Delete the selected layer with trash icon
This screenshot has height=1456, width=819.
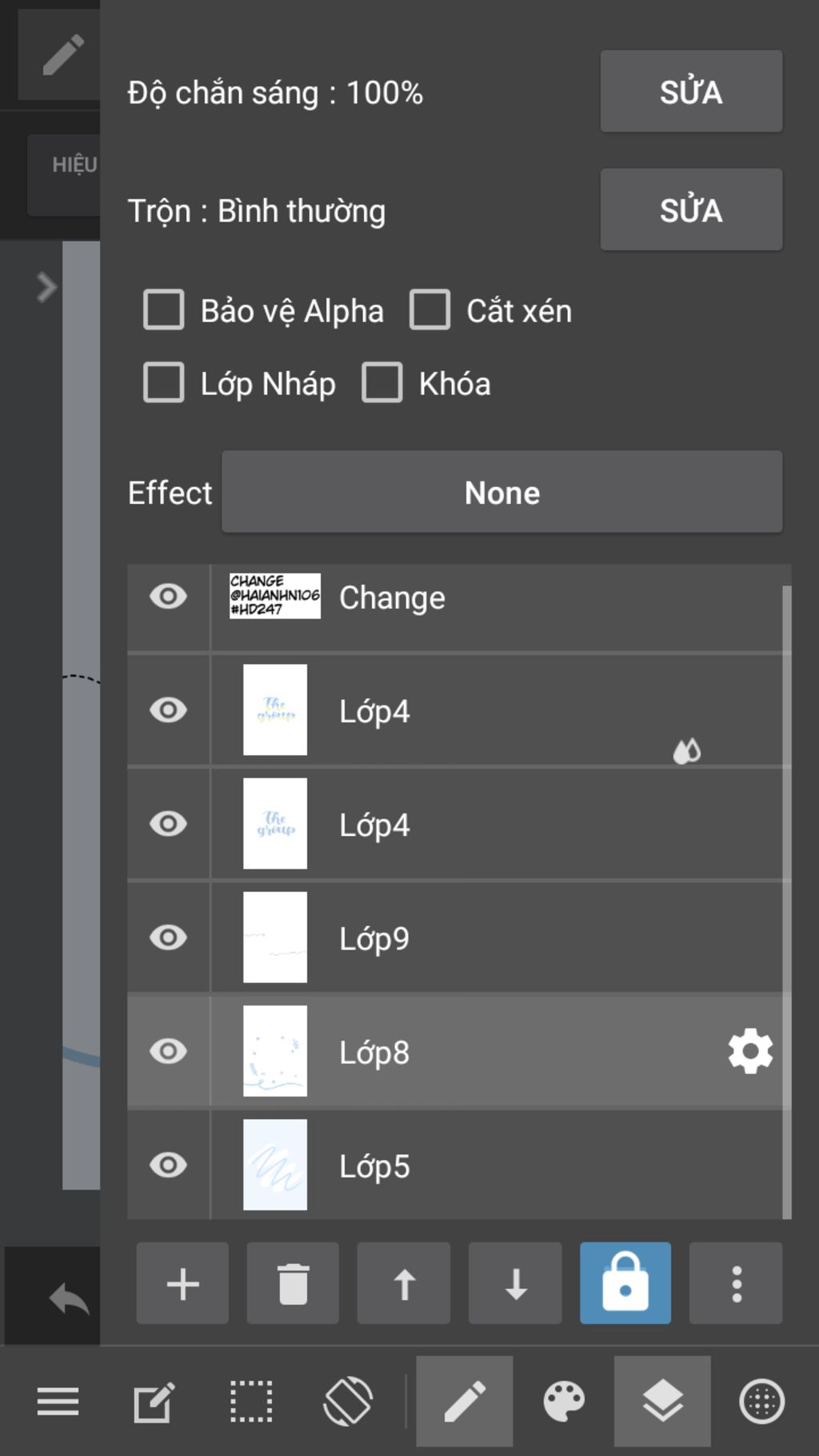click(293, 1283)
